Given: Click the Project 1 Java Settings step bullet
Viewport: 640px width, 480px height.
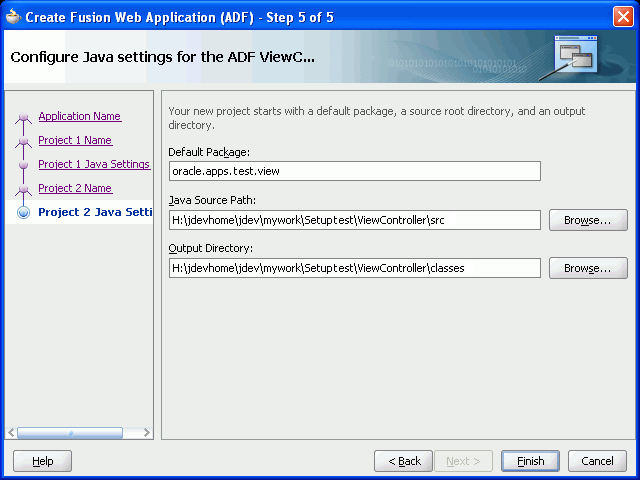Looking at the screenshot, I should click(24, 164).
